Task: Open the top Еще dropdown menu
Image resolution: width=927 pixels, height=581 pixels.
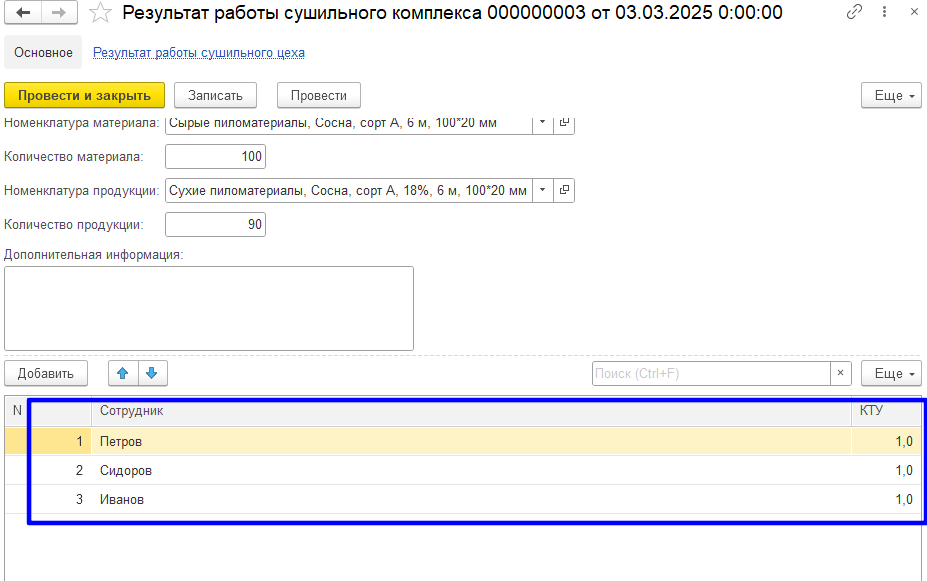Action: point(891,95)
